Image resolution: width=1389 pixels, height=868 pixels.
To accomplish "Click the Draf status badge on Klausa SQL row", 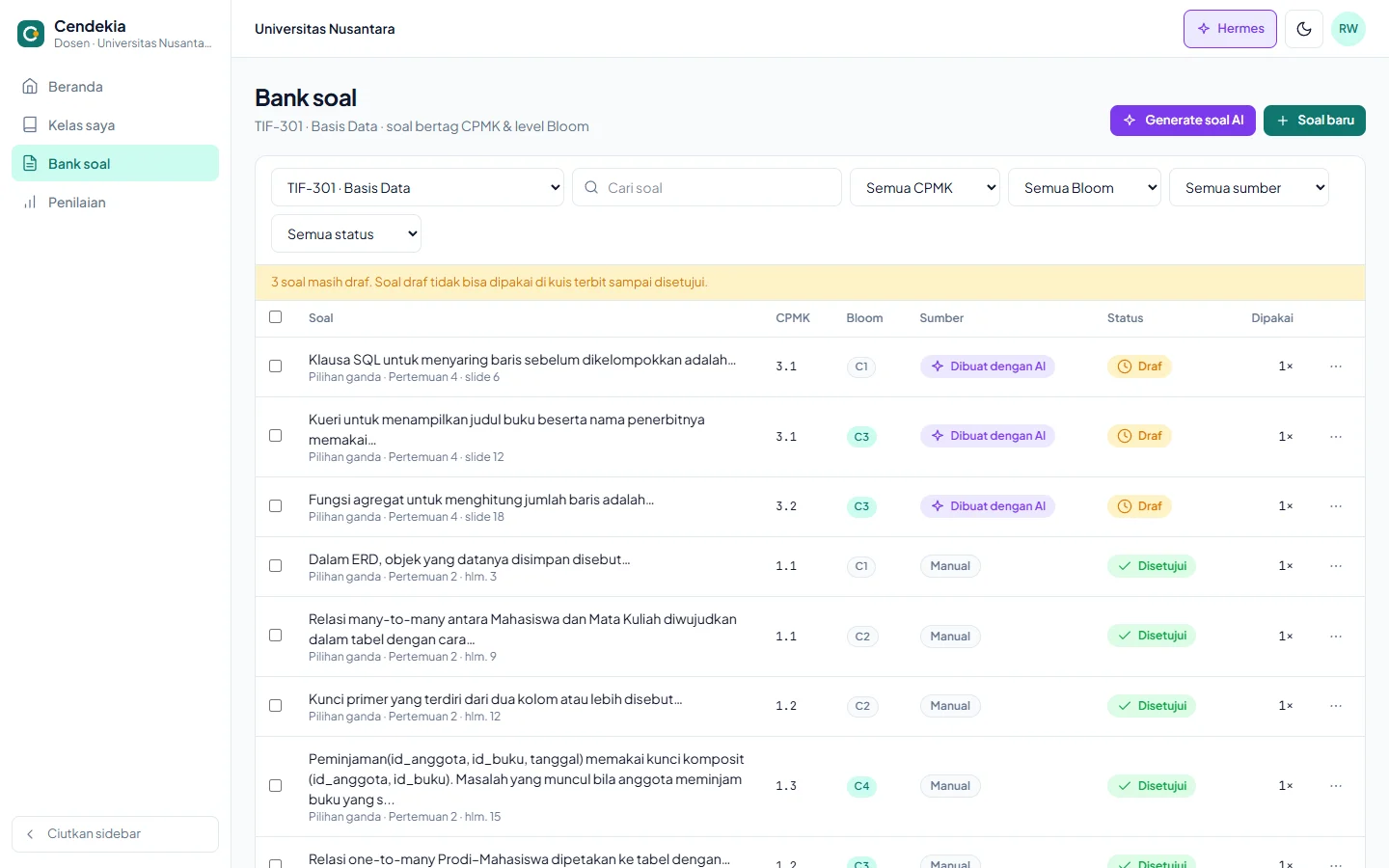I will tap(1139, 366).
